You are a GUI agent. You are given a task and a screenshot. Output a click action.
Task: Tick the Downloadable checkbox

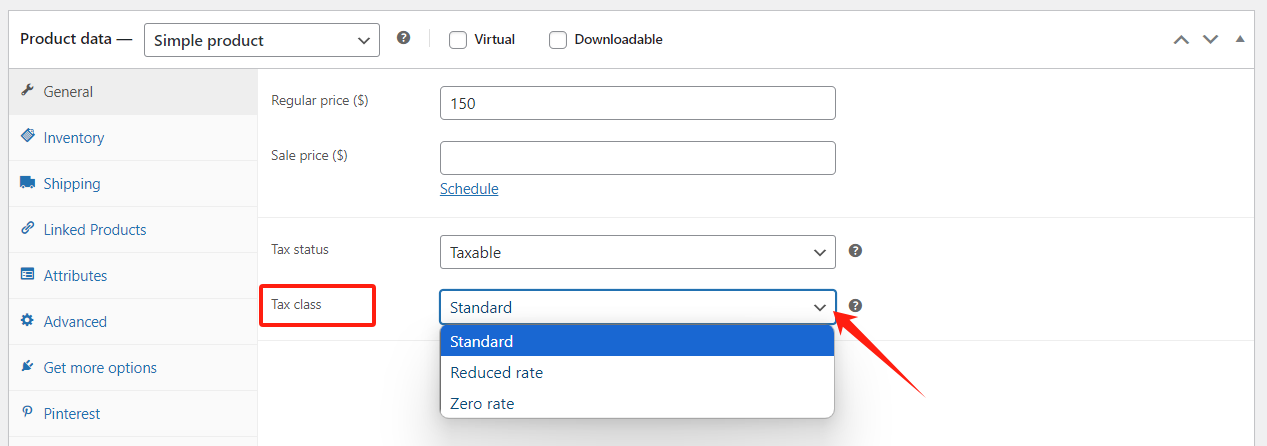tap(558, 40)
